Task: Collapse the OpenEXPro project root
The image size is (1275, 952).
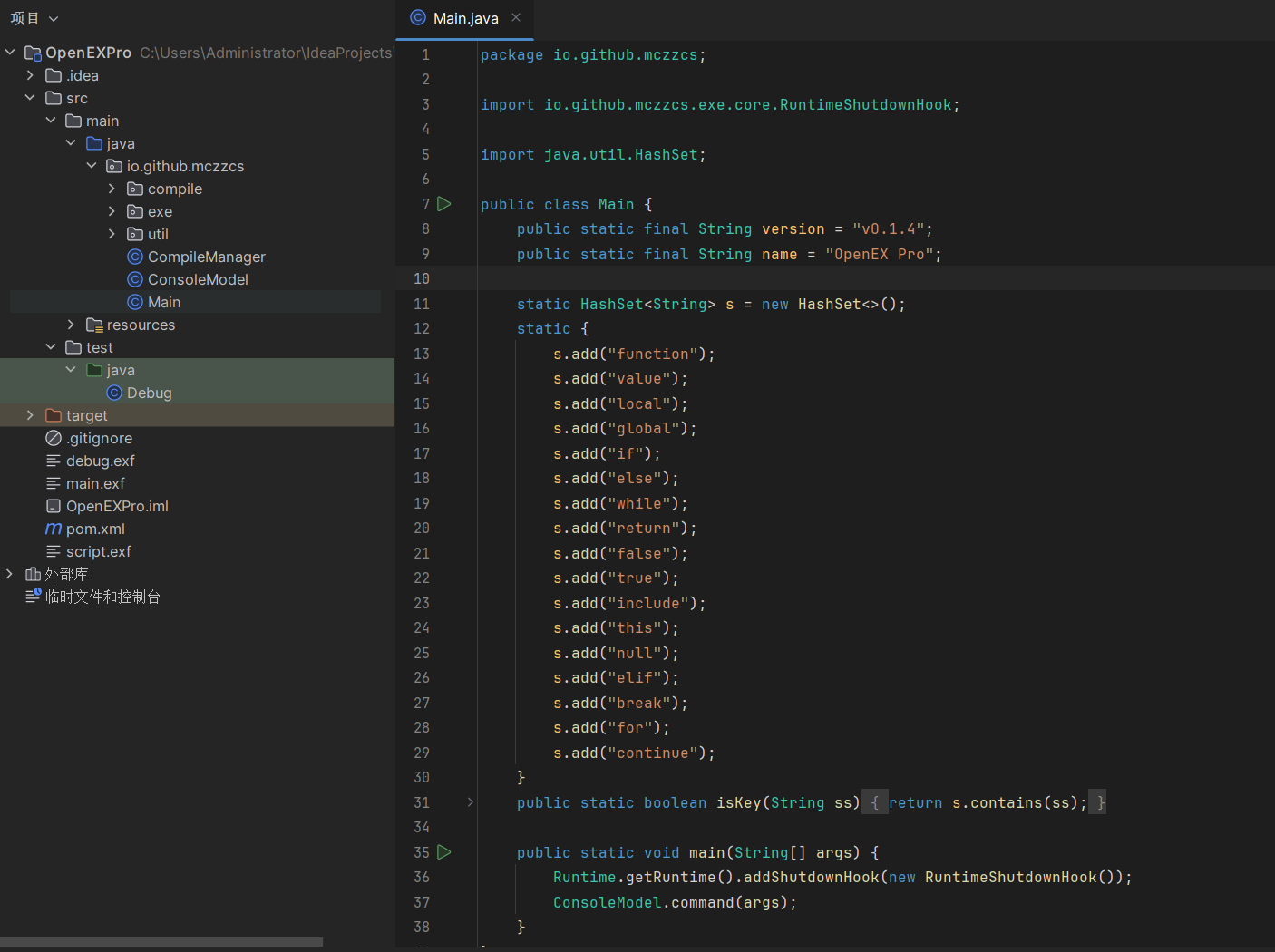Action: (x=10, y=53)
